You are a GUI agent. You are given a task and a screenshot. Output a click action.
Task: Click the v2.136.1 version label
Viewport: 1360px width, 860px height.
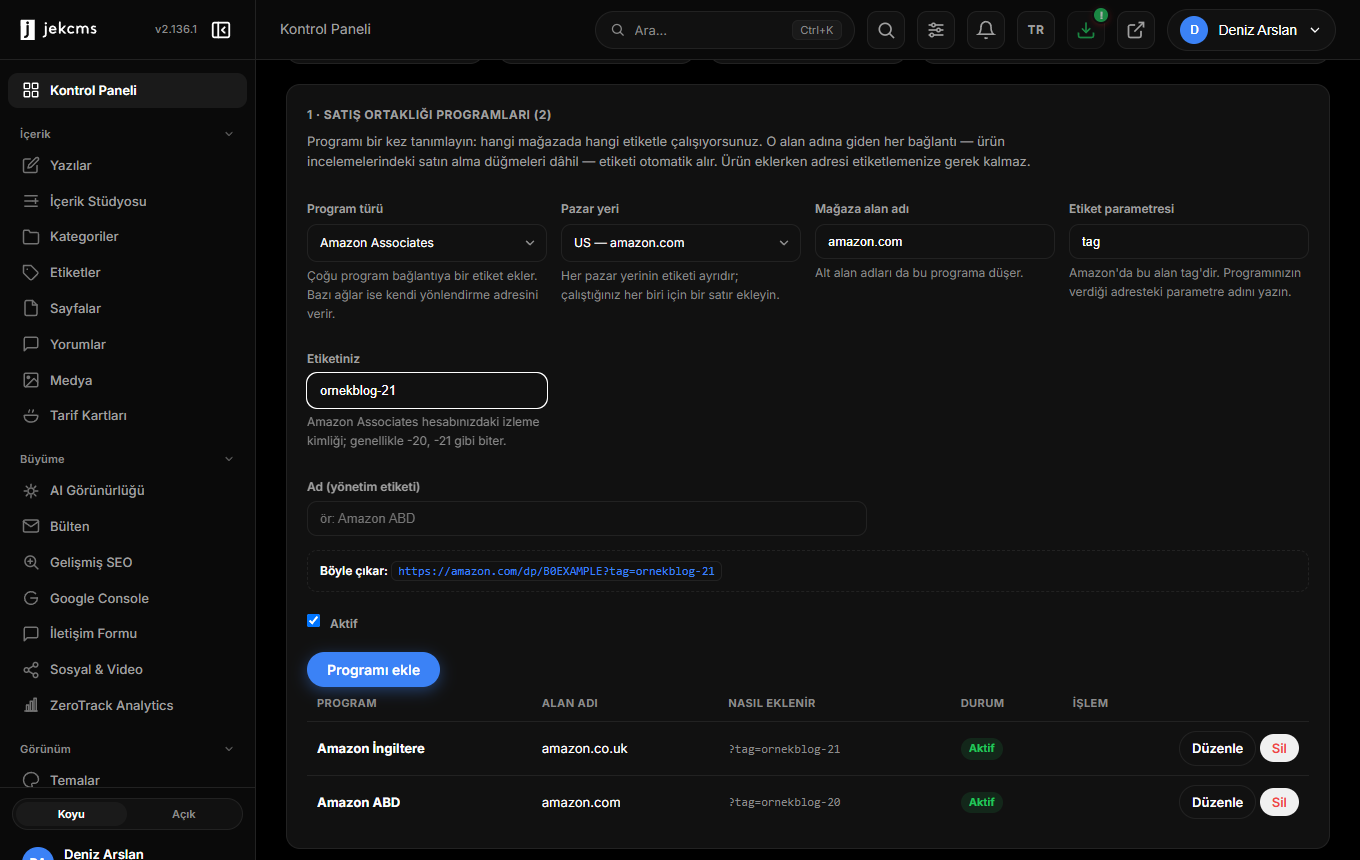click(176, 30)
